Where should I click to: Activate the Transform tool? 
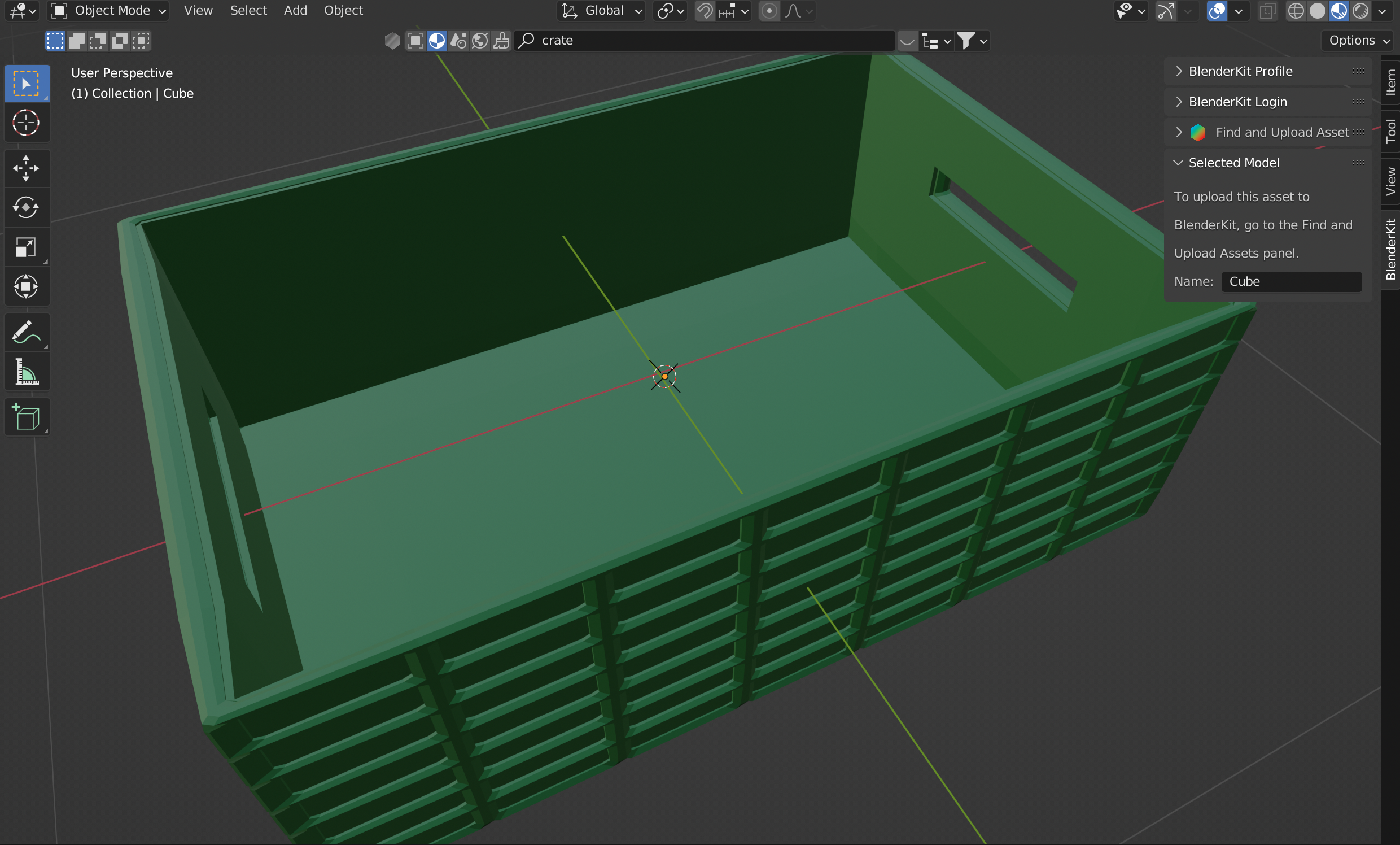point(27,286)
